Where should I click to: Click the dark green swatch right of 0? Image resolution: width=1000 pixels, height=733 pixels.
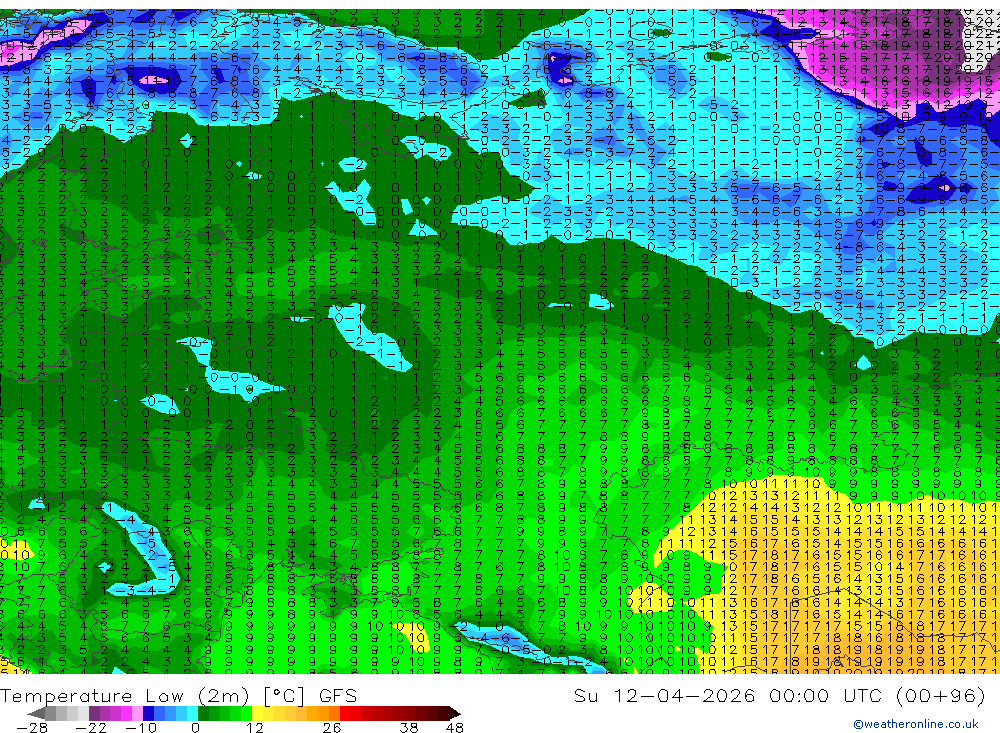pyautogui.click(x=203, y=713)
